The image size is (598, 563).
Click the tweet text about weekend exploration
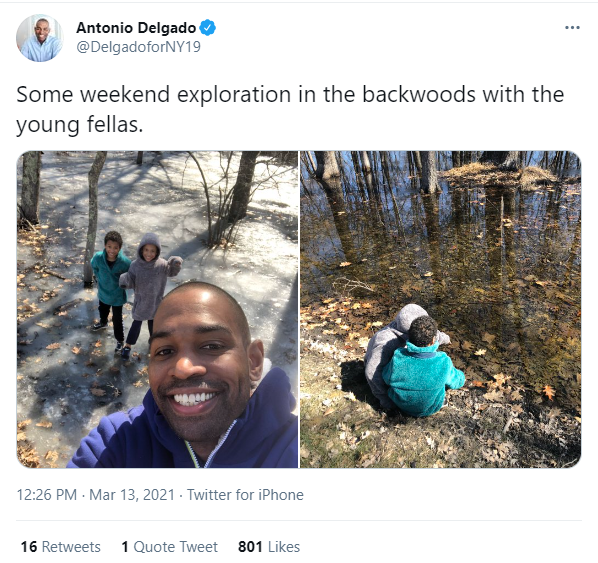coord(290,109)
